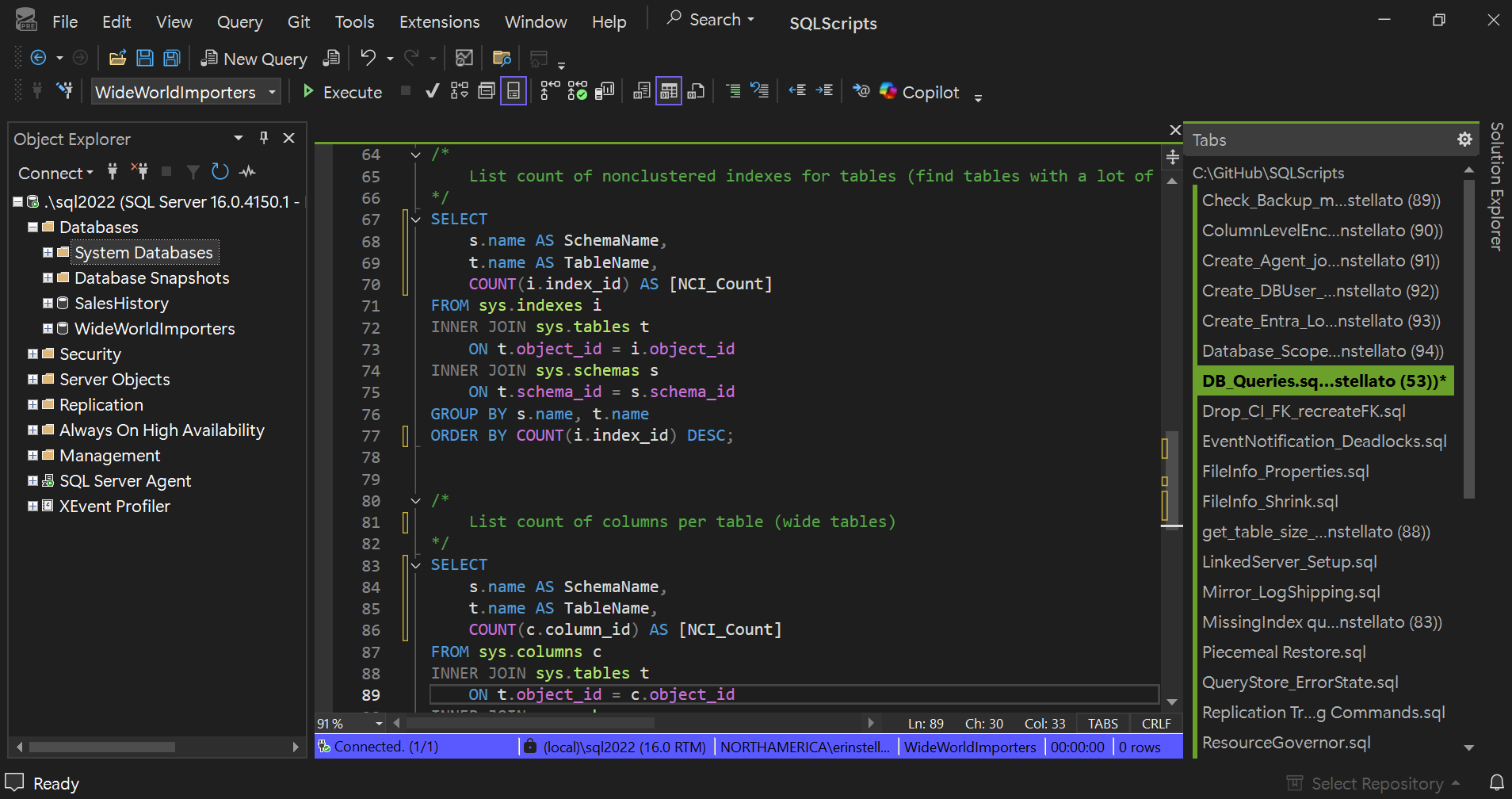The image size is (1512, 799).
Task: Toggle Results to Grid output mode
Action: (669, 91)
